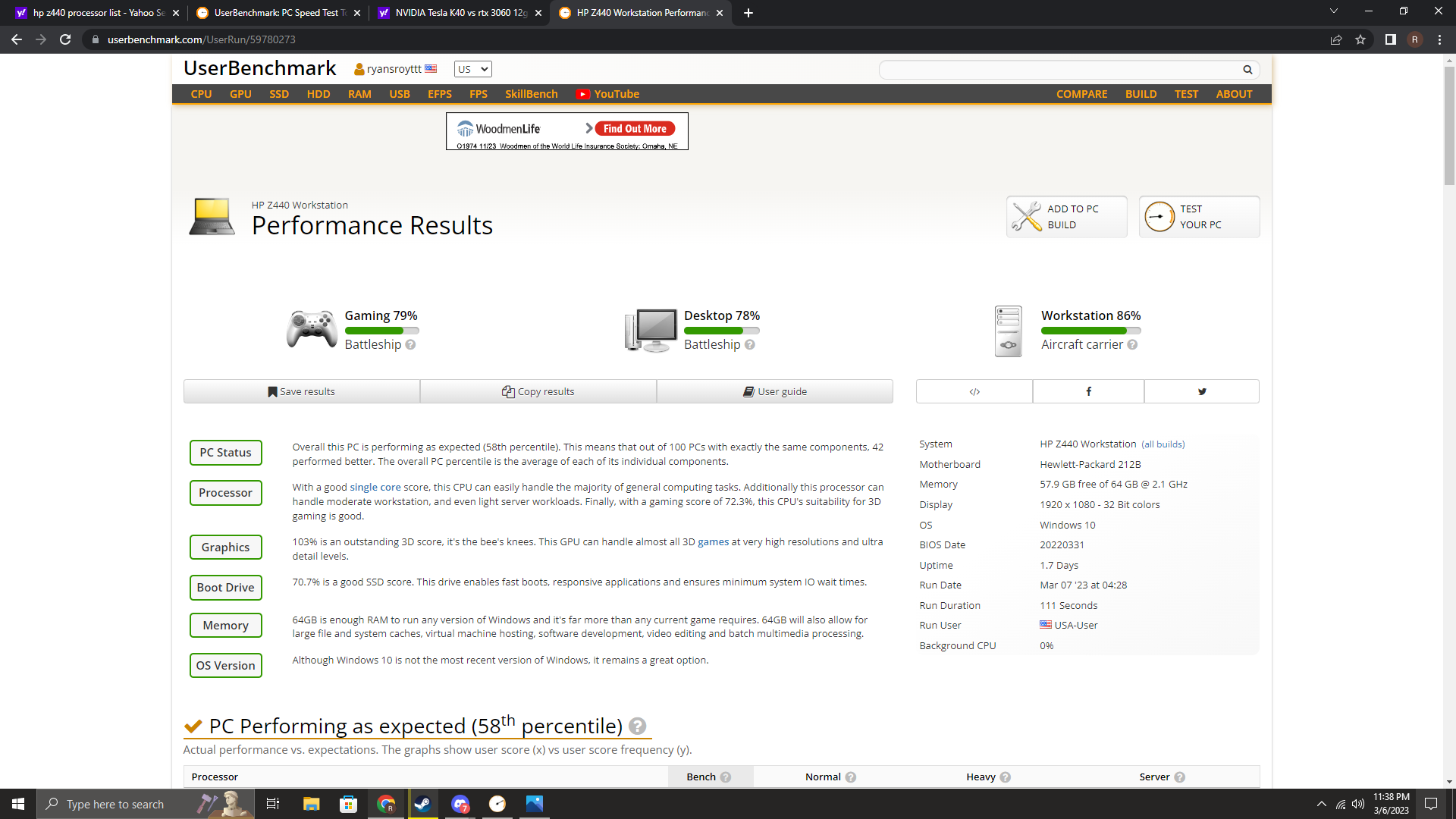
Task: Click TEST YOUR PC button
Action: (x=1199, y=217)
